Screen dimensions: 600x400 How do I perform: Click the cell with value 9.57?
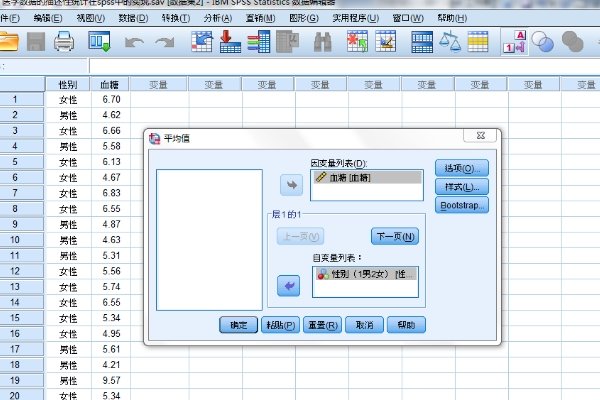tap(111, 380)
